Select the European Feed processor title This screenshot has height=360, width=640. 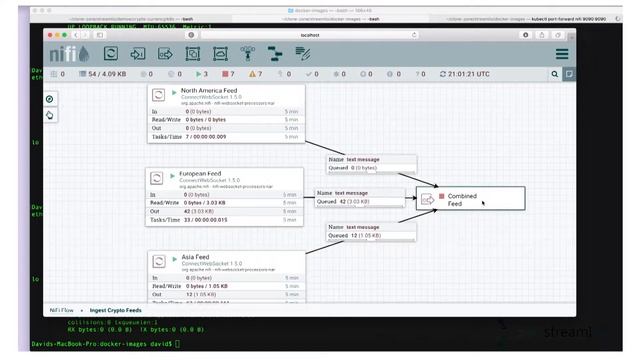click(x=200, y=173)
